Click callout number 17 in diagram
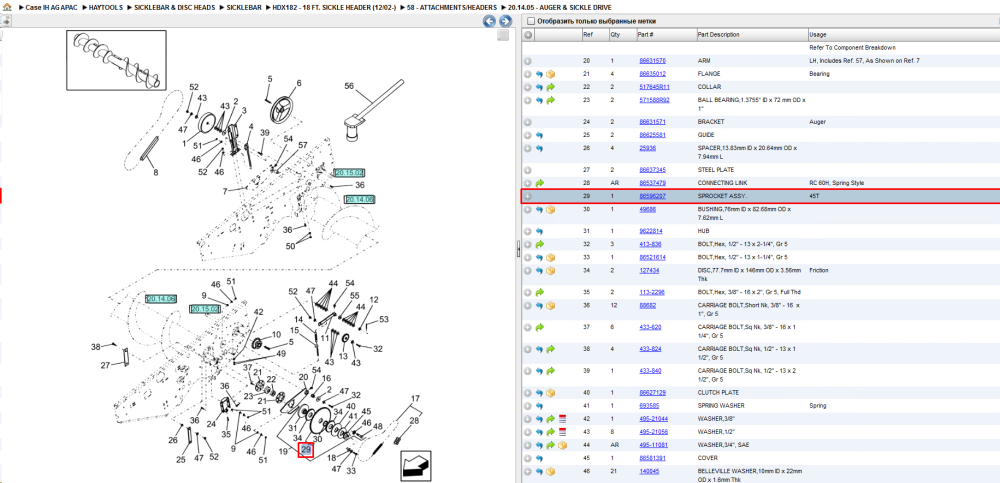This screenshot has height=483, width=1000. pos(416,399)
